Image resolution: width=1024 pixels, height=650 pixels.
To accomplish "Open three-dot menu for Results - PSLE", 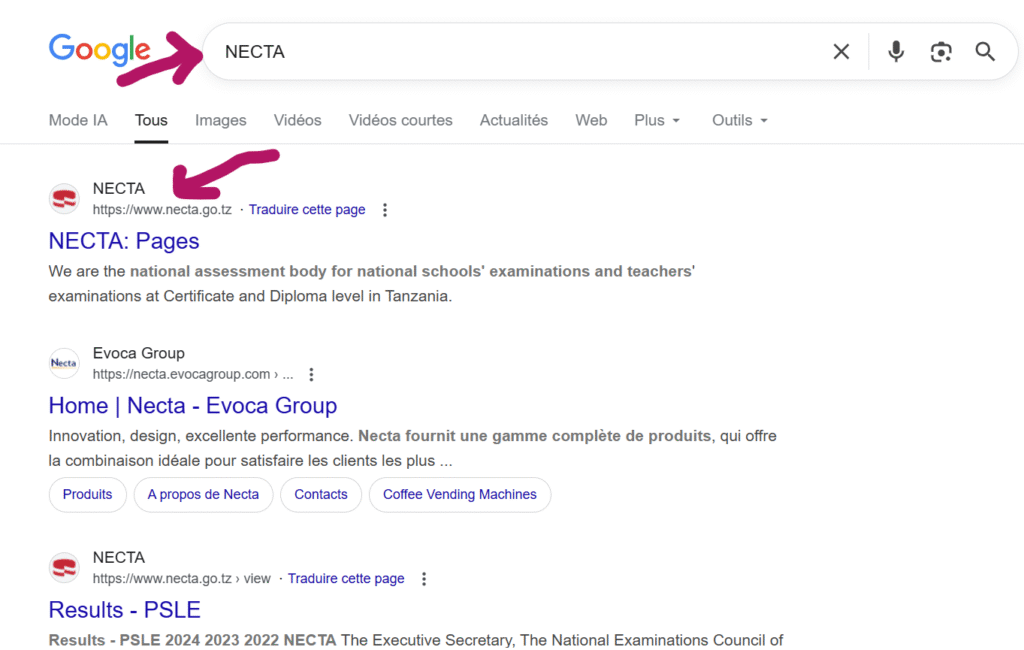I will click(x=424, y=579).
